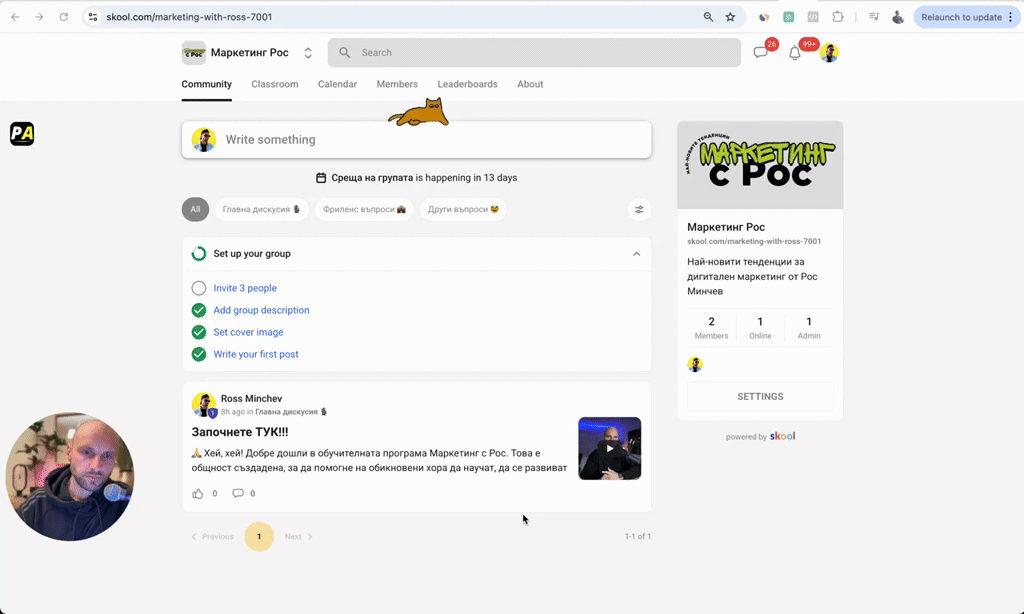Viewport: 1024px width, 614px height.
Task: Click the skool powered-by logo
Action: point(782,436)
